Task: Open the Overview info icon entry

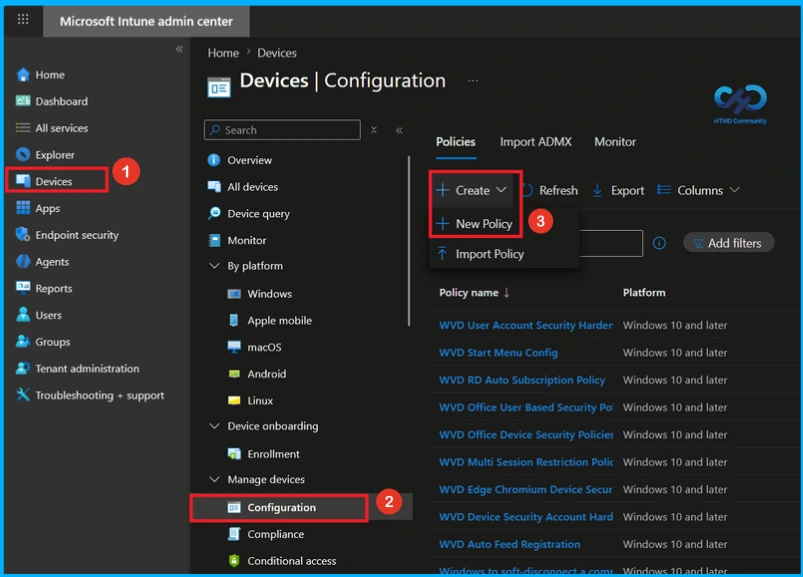Action: tap(214, 160)
